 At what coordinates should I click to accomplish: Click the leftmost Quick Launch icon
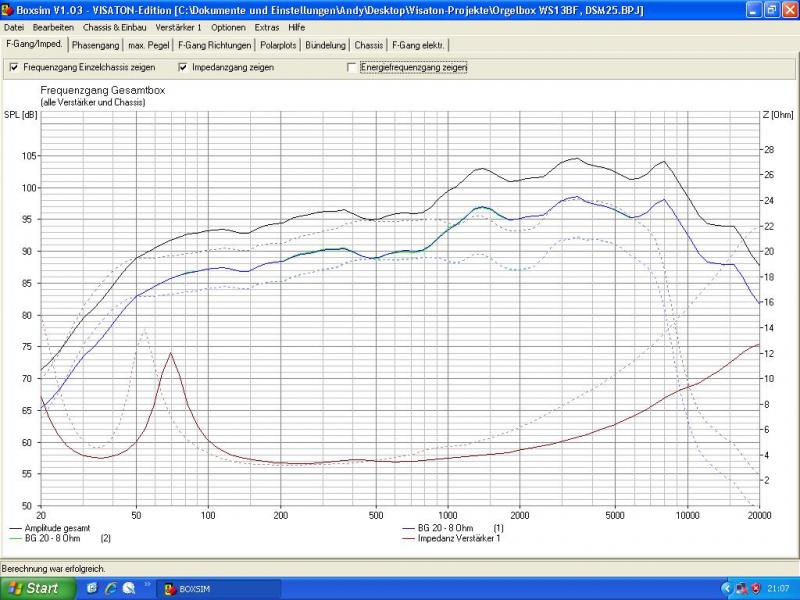click(x=92, y=588)
